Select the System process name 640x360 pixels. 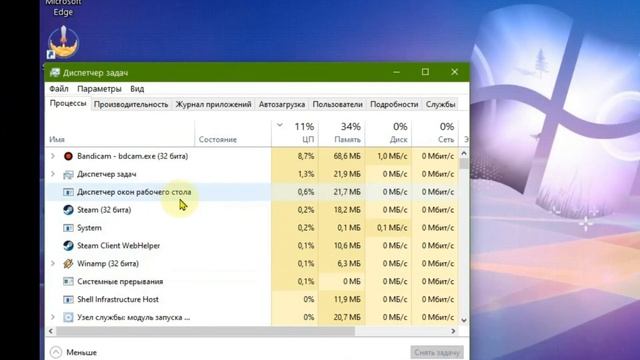pos(89,228)
